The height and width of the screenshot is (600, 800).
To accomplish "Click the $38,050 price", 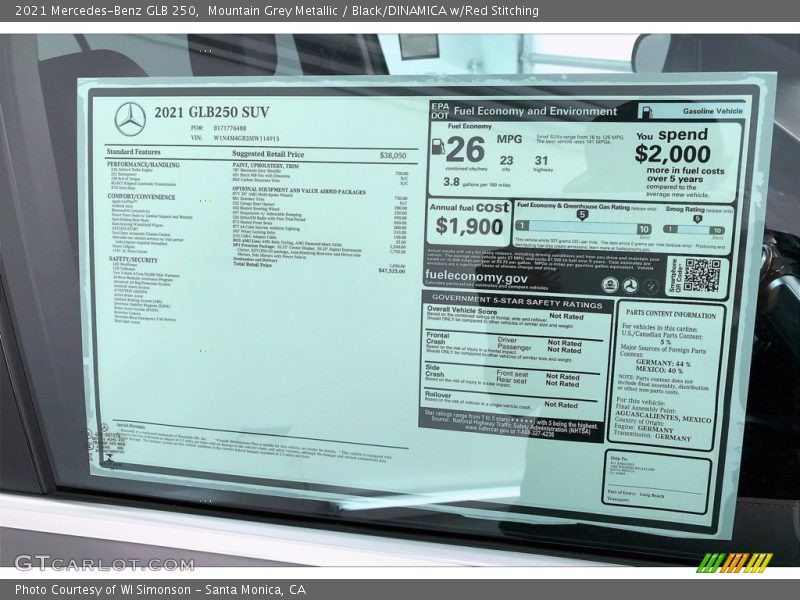I will 393,155.
